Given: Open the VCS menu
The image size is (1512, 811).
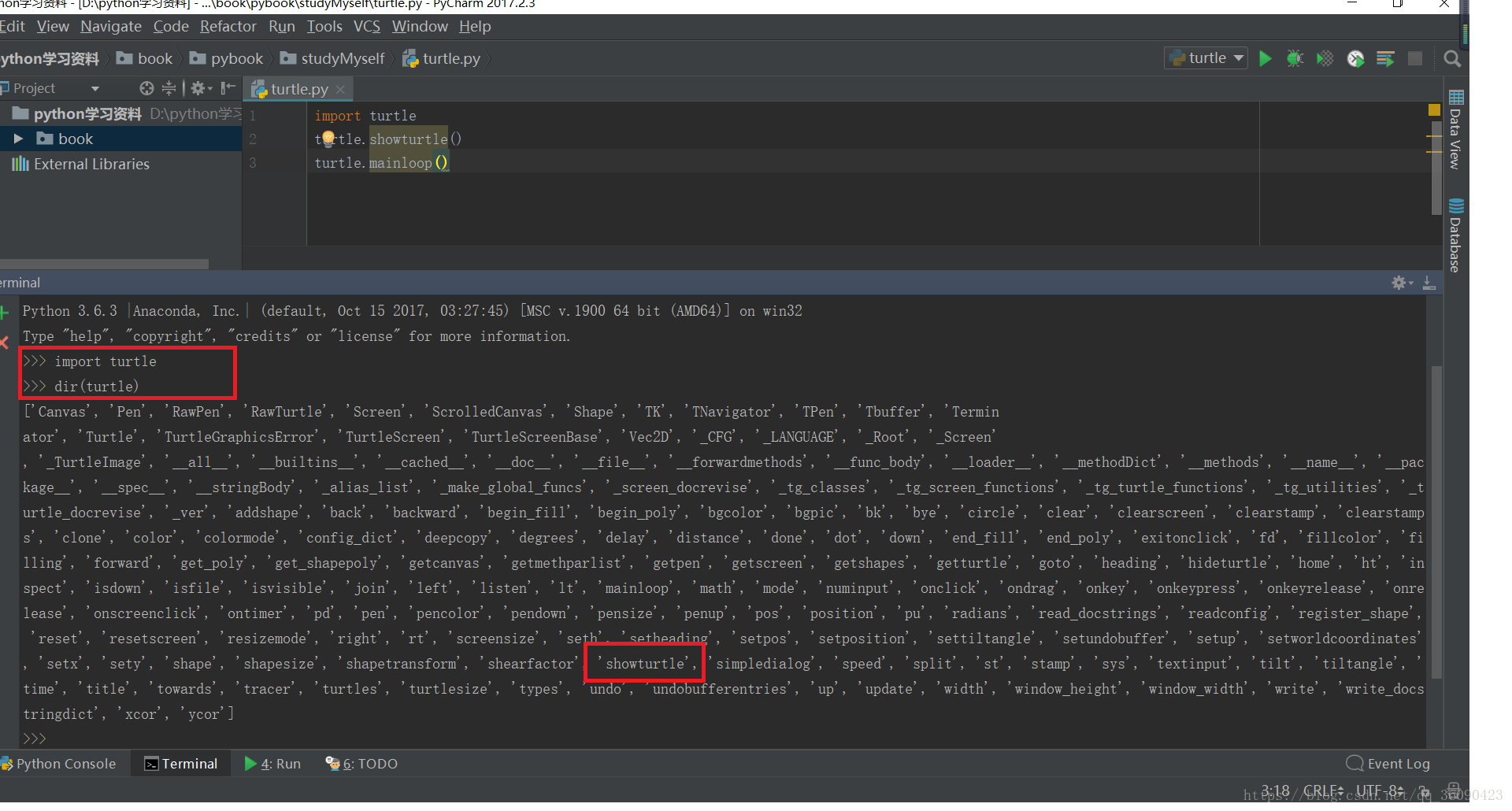Looking at the screenshot, I should click(x=367, y=26).
